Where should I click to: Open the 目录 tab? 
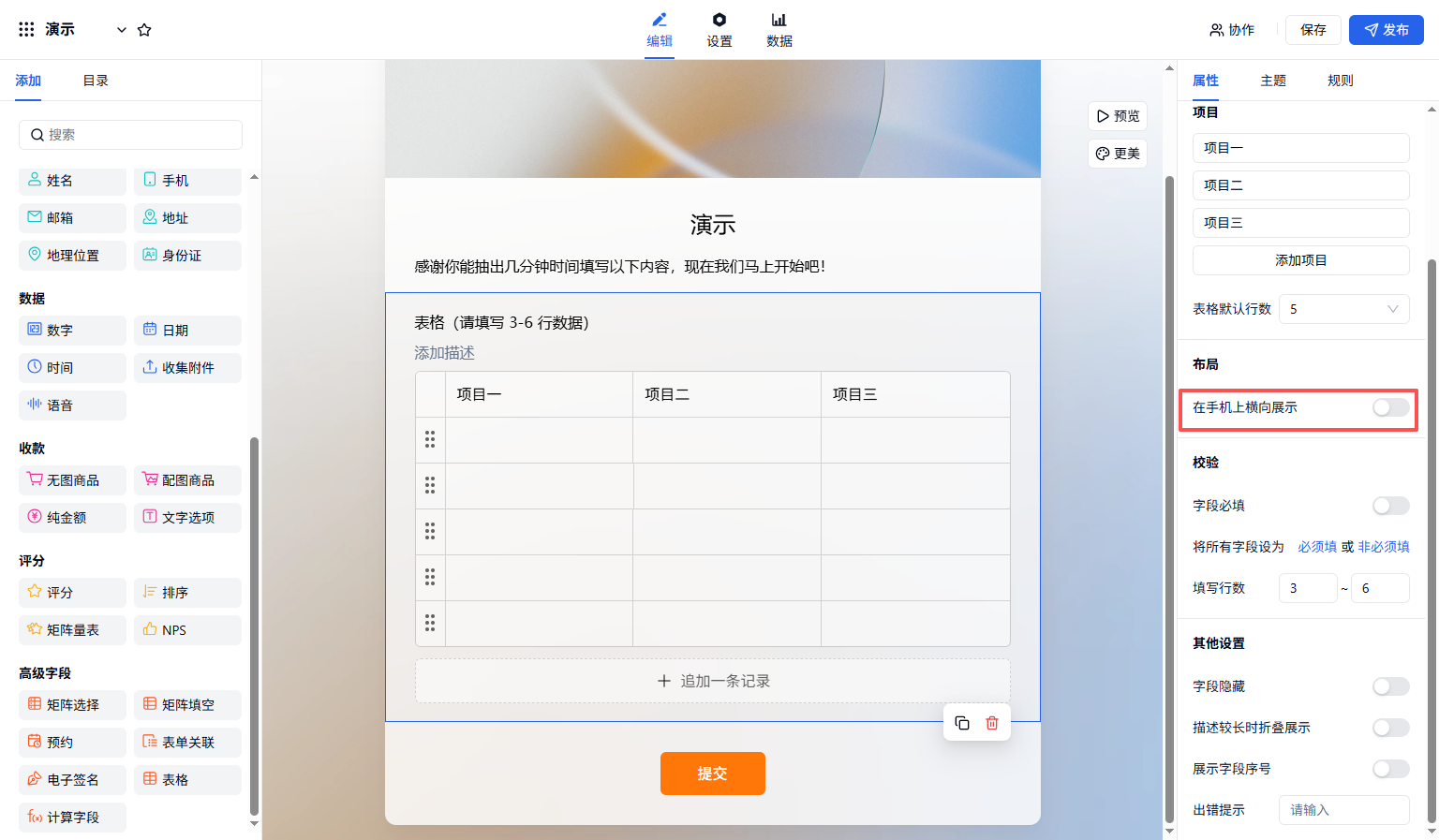[x=96, y=81]
